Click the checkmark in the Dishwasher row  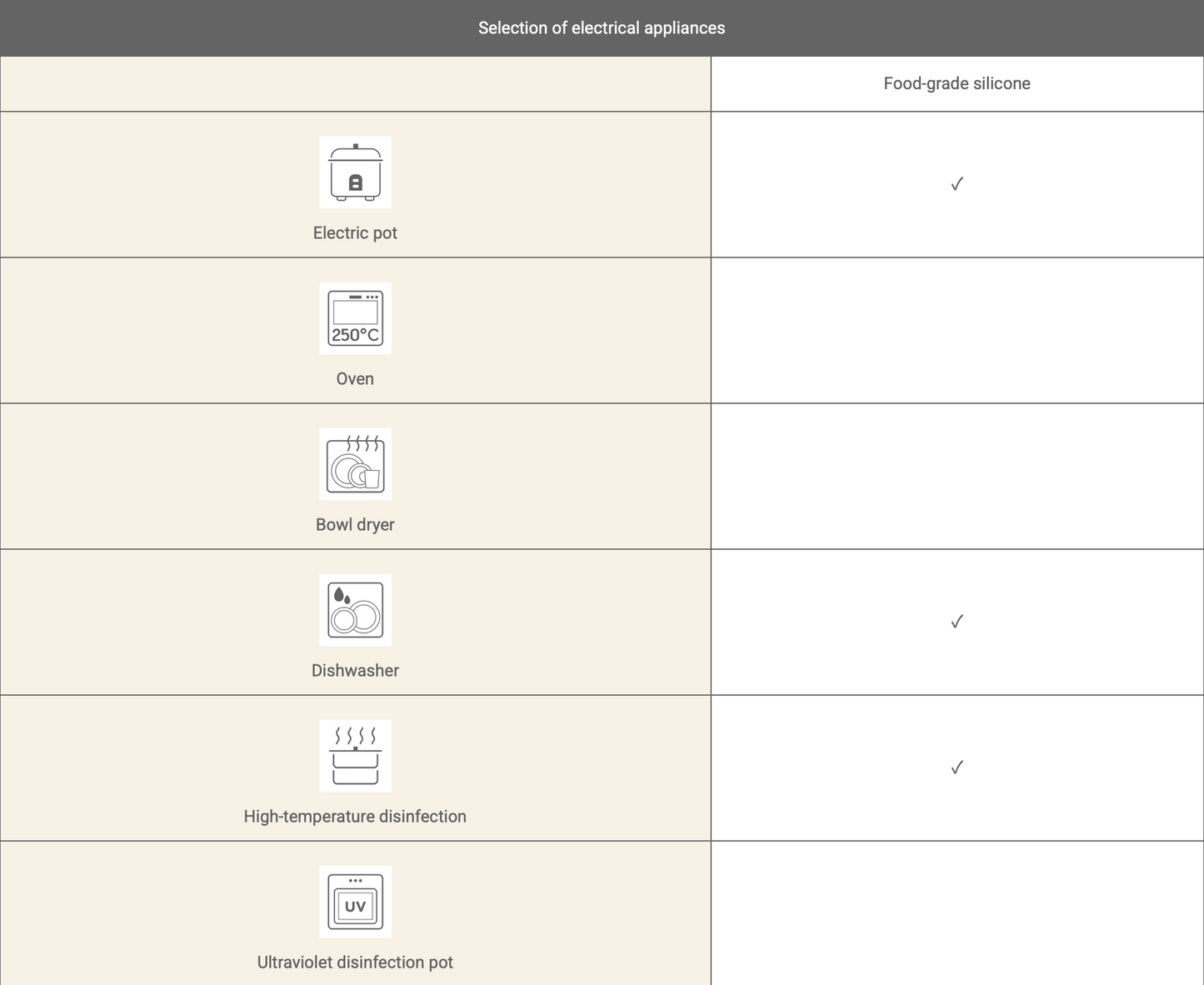(x=957, y=622)
